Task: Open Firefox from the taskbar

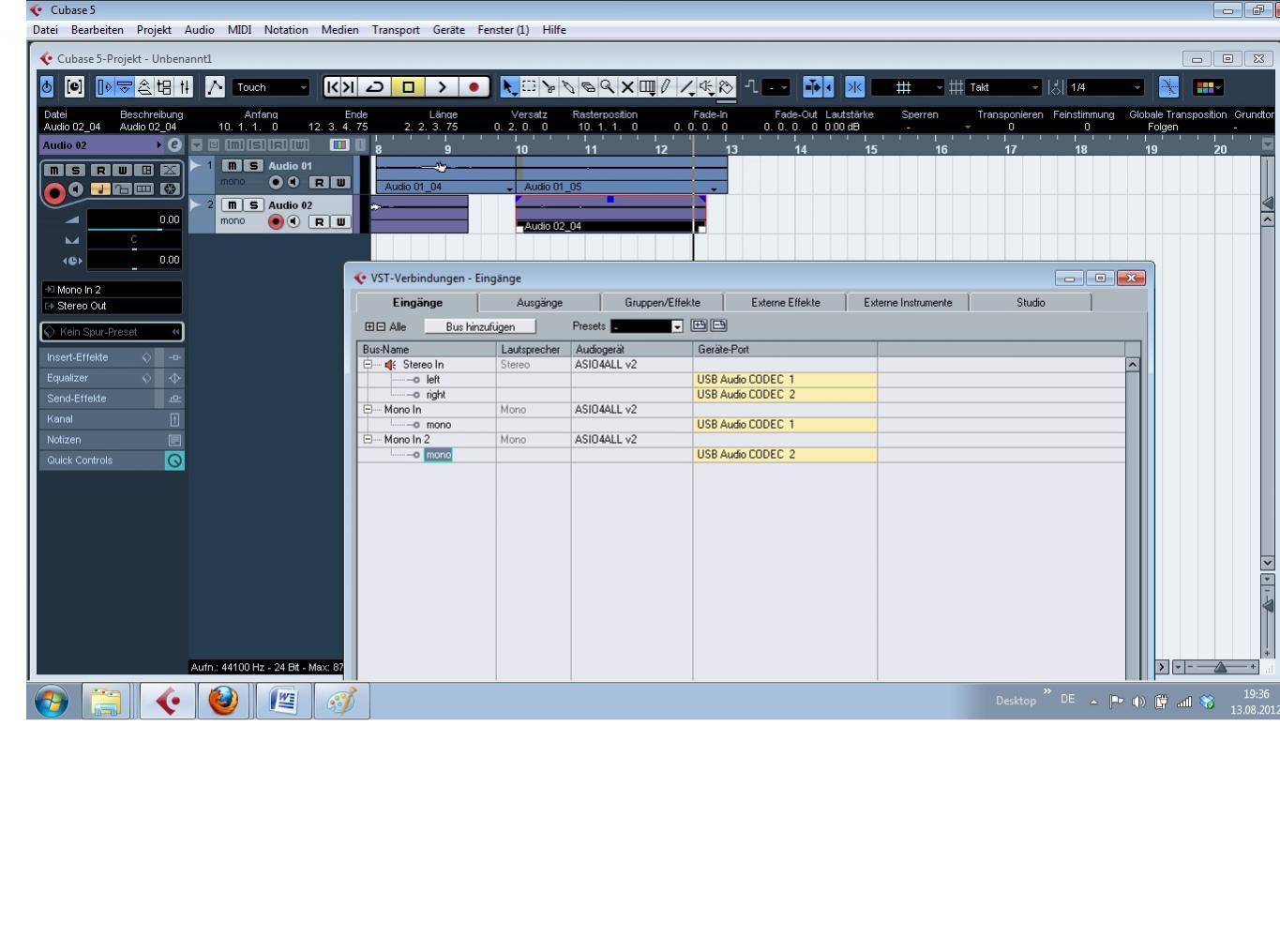Action: tap(223, 701)
